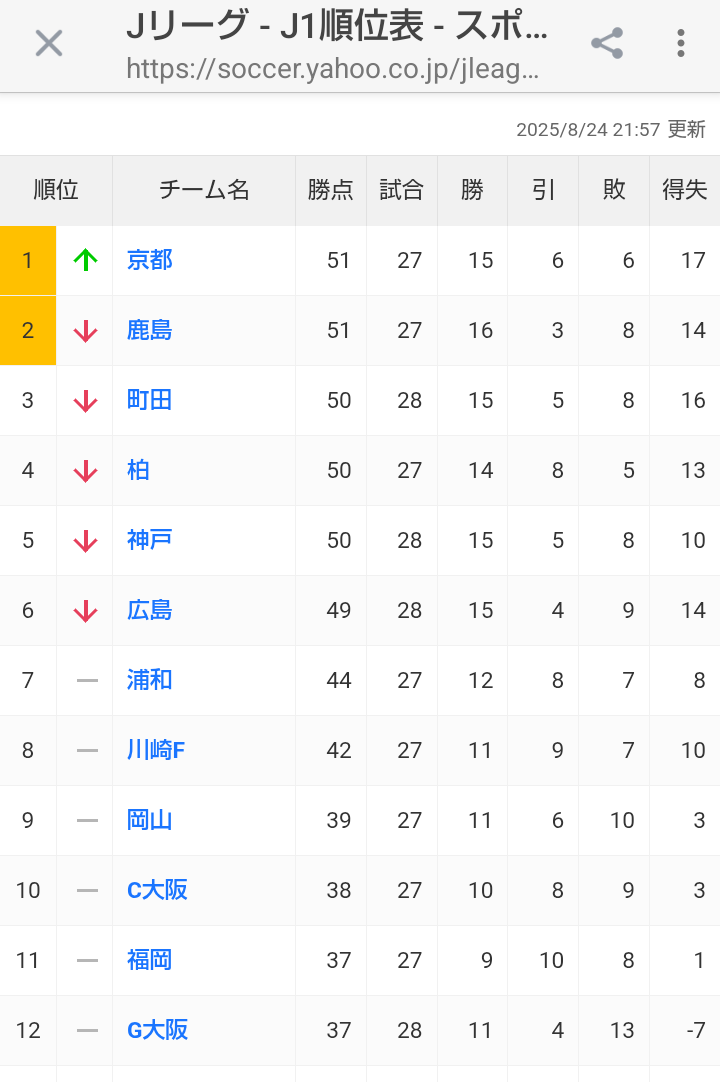Tap the share icon in header

pos(607,43)
